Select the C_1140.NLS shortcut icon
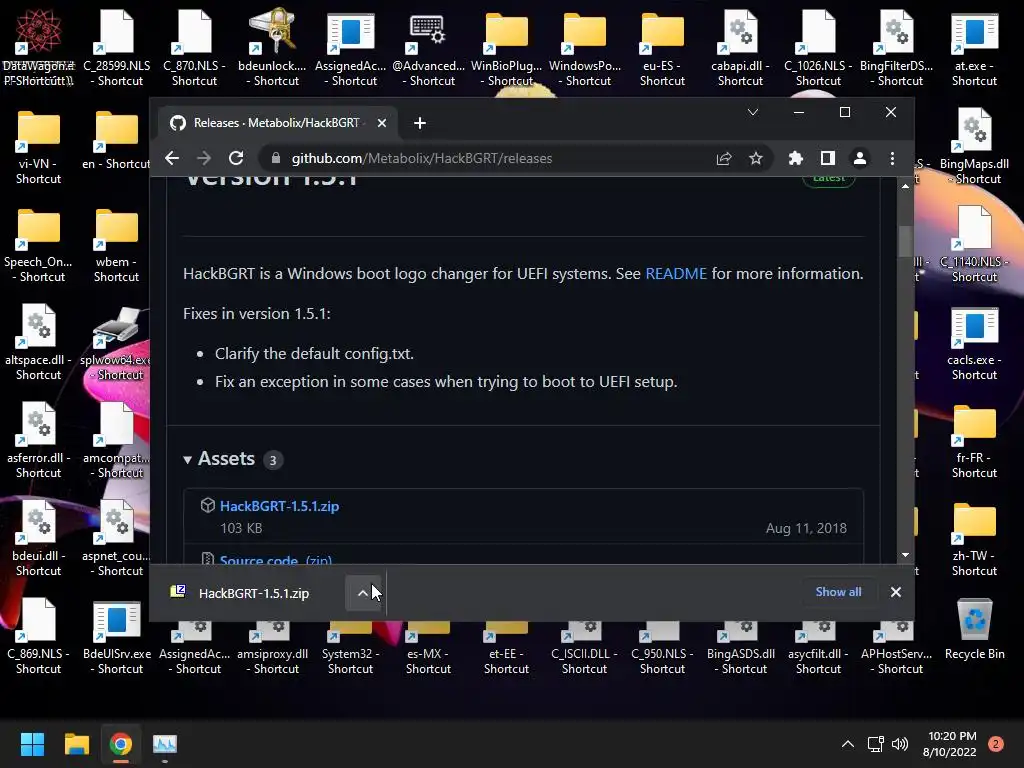Viewport: 1024px width, 768px height. pos(974,244)
